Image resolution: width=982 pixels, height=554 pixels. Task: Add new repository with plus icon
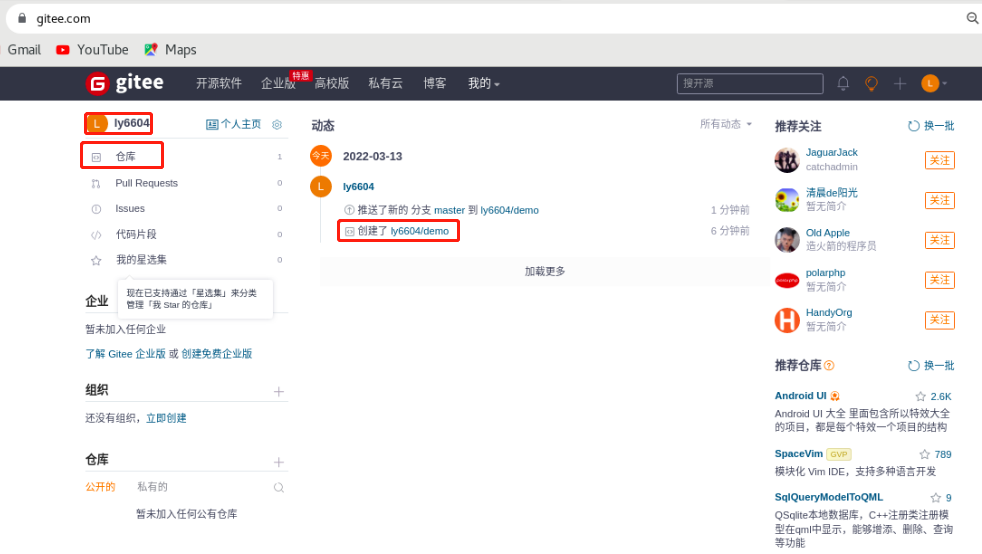pyautogui.click(x=279, y=463)
